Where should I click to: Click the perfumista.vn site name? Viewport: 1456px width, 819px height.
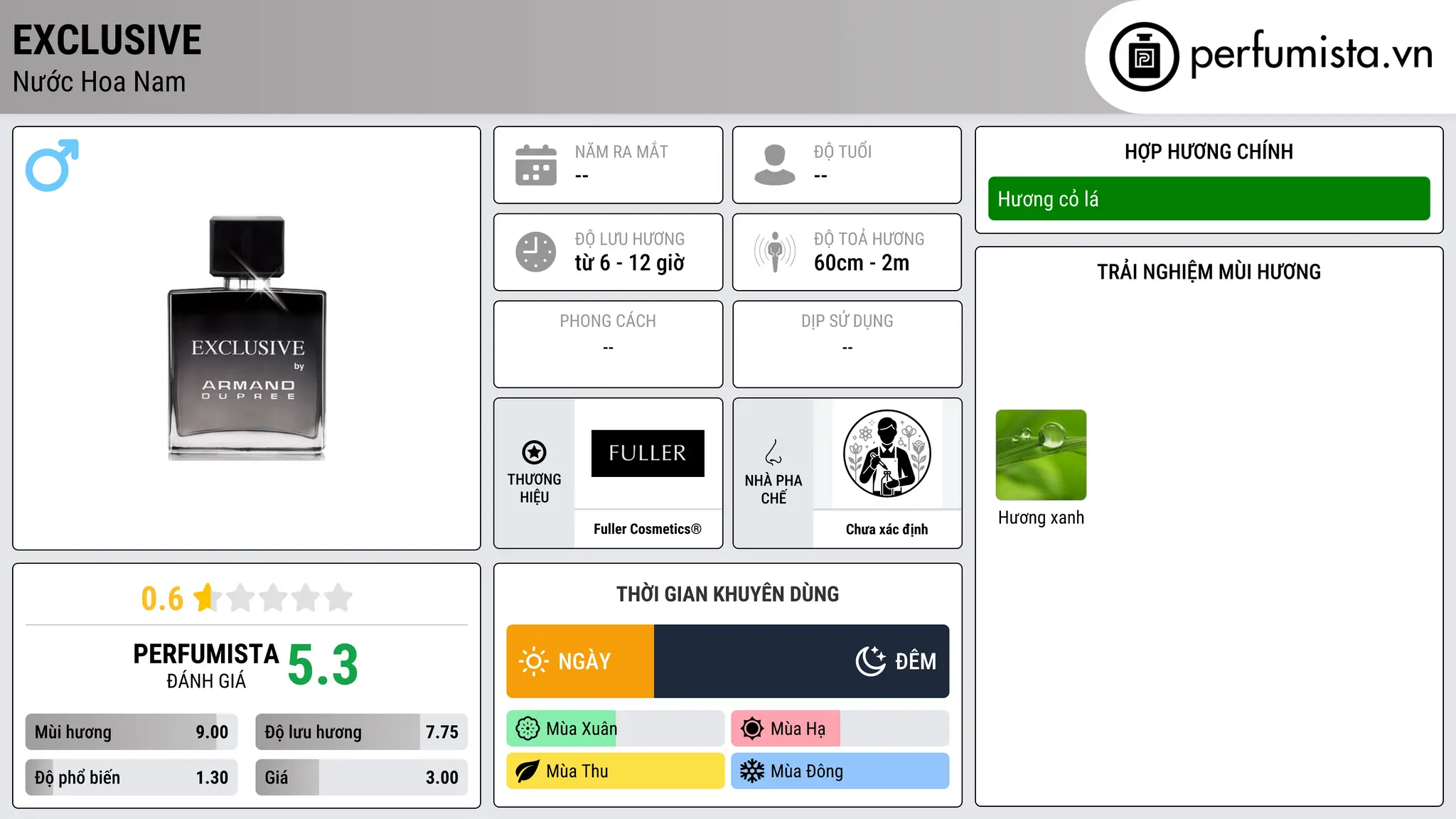click(1311, 55)
